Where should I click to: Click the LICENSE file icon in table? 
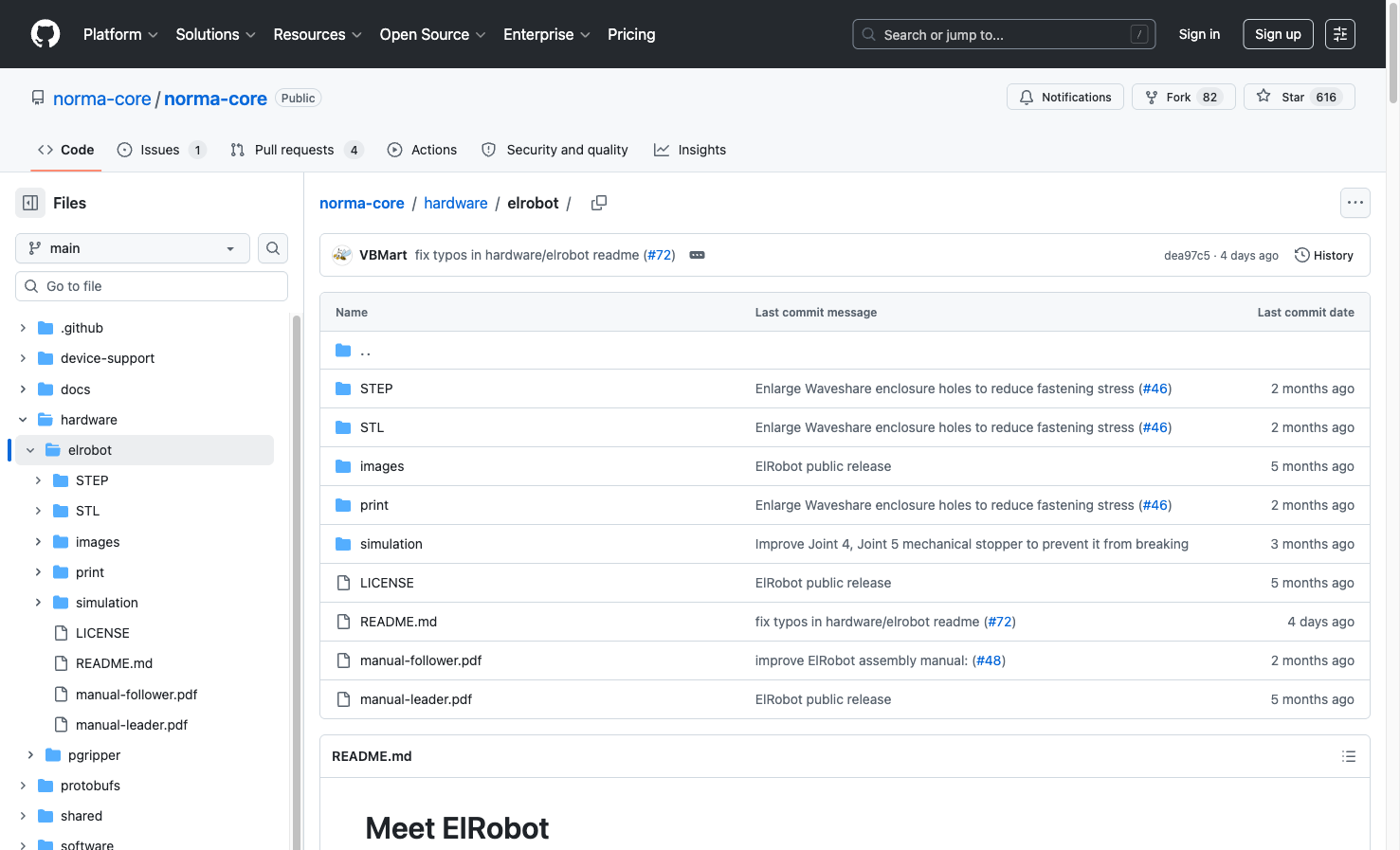[343, 583]
